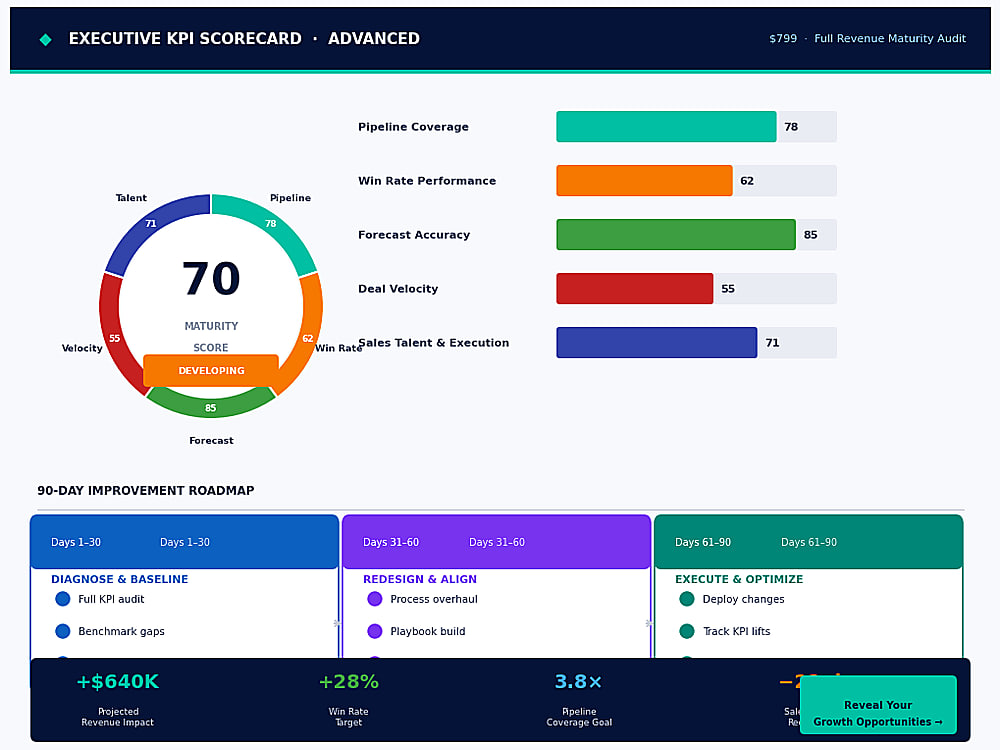
Task: Select the Redesign & Align heading
Action: tap(420, 579)
